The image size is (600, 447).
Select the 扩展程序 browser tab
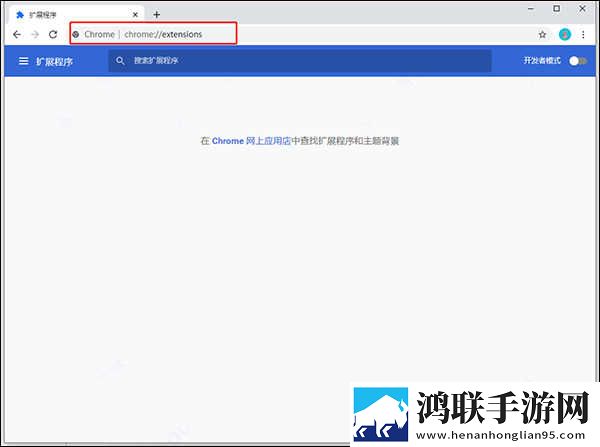(x=76, y=15)
